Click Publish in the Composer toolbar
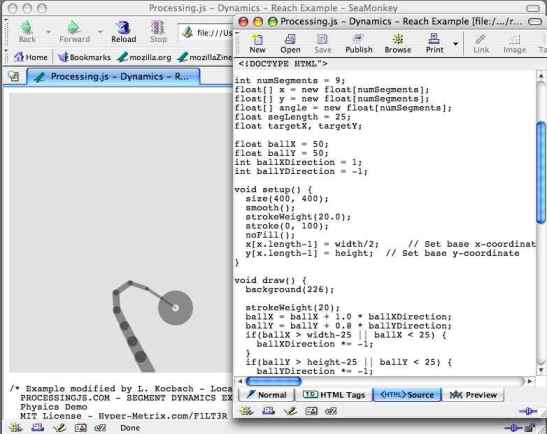The height and width of the screenshot is (434, 547). [x=359, y=44]
